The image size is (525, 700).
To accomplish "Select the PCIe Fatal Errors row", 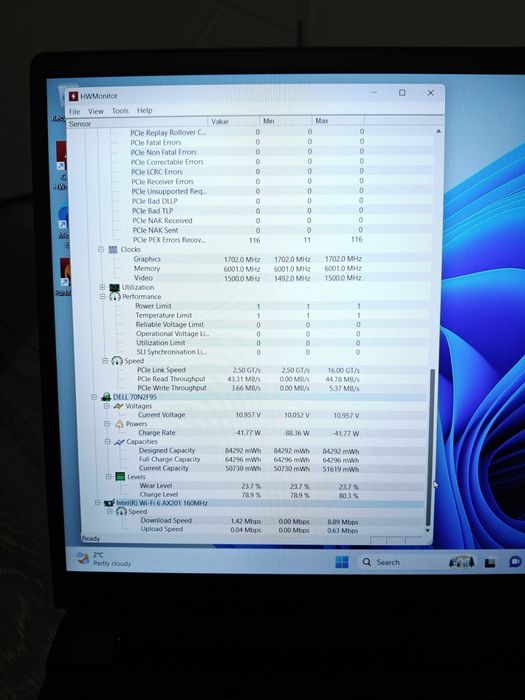I will 248,142.
